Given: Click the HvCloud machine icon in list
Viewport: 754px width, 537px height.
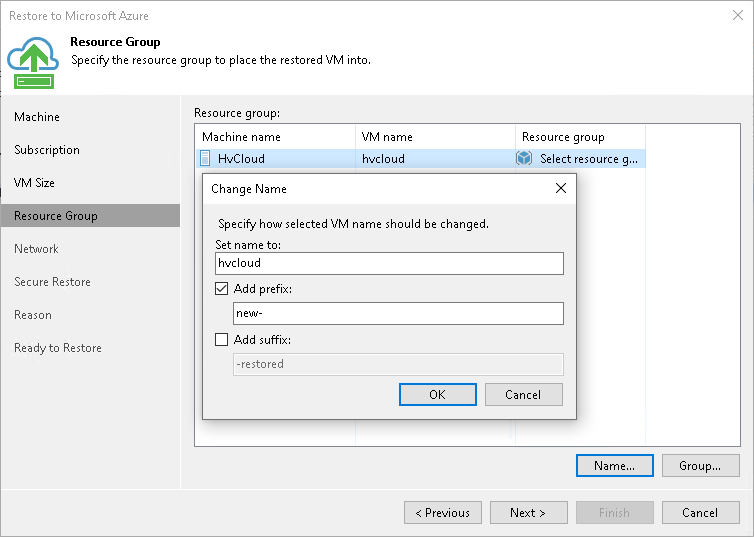Looking at the screenshot, I should tap(206, 158).
